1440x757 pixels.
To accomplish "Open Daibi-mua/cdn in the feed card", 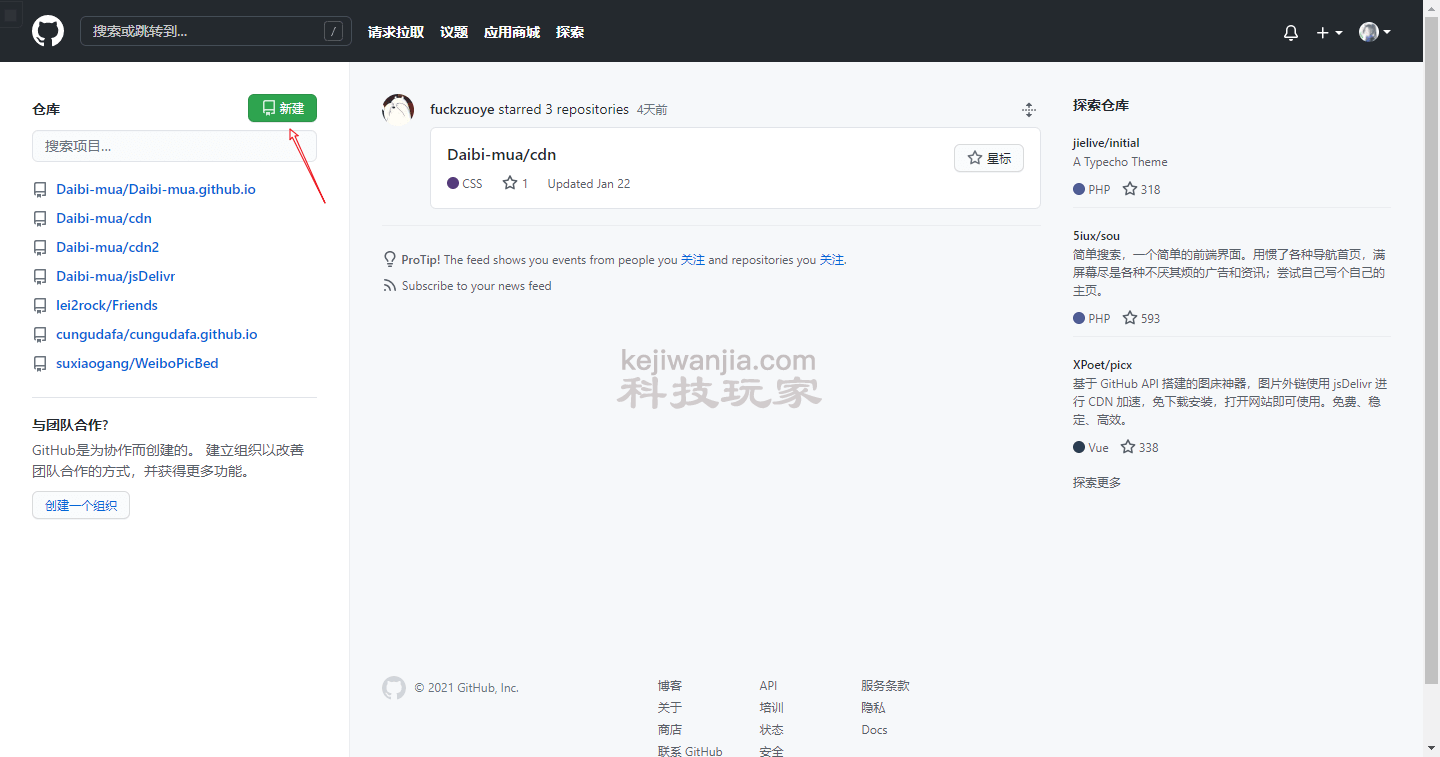I will (x=502, y=155).
